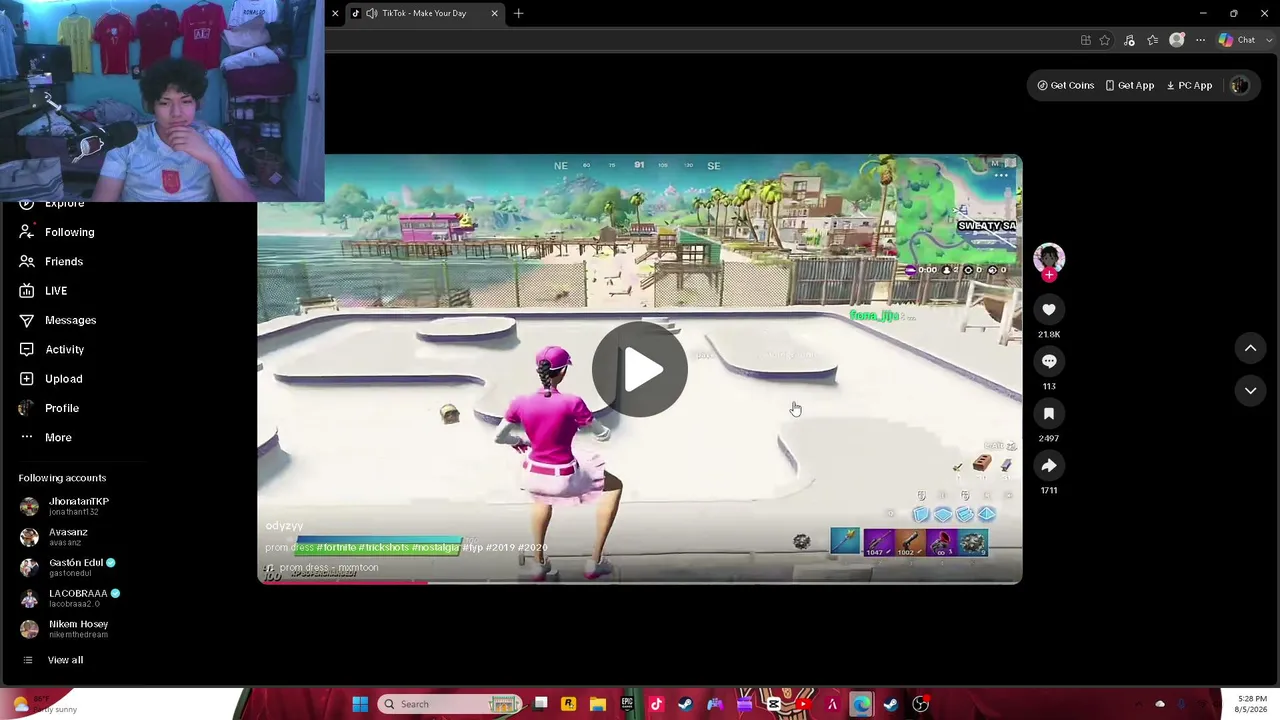Follow the creator via the red plus badge
This screenshot has width=1280, height=720.
(x=1049, y=275)
